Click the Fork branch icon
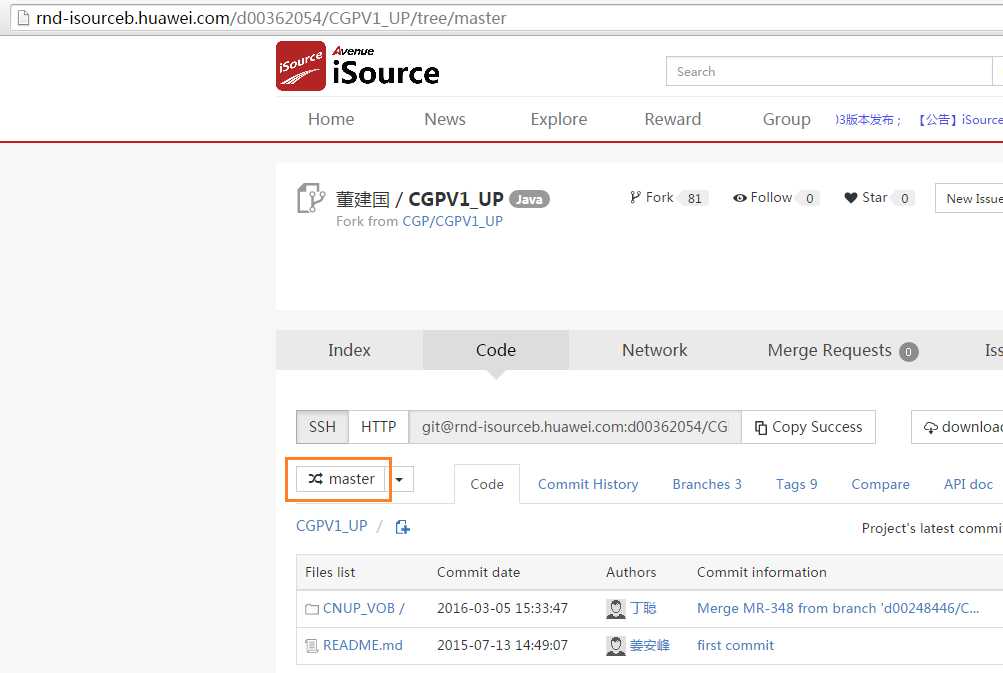This screenshot has width=1003, height=673. (635, 197)
